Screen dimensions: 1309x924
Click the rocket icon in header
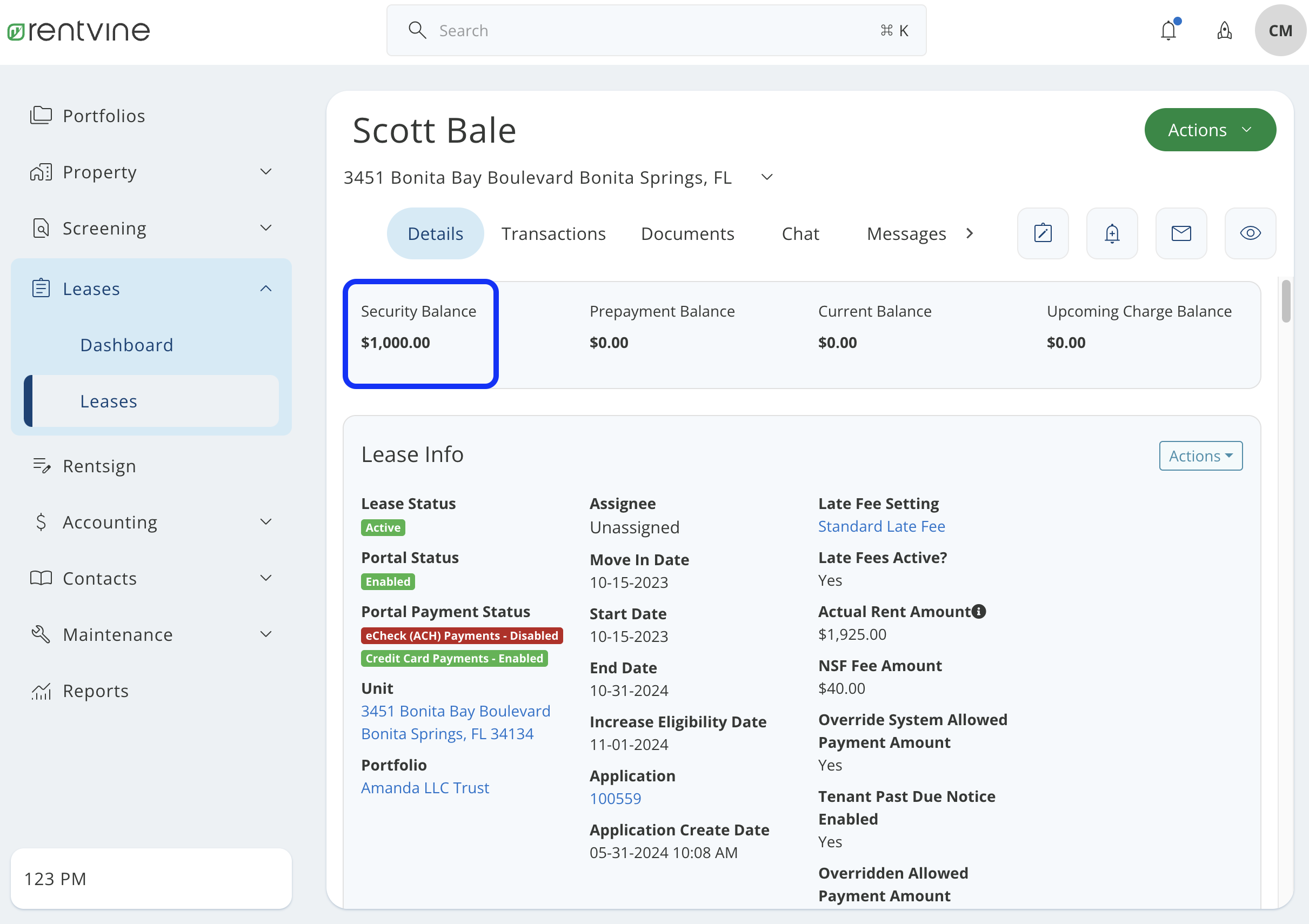click(x=1224, y=30)
